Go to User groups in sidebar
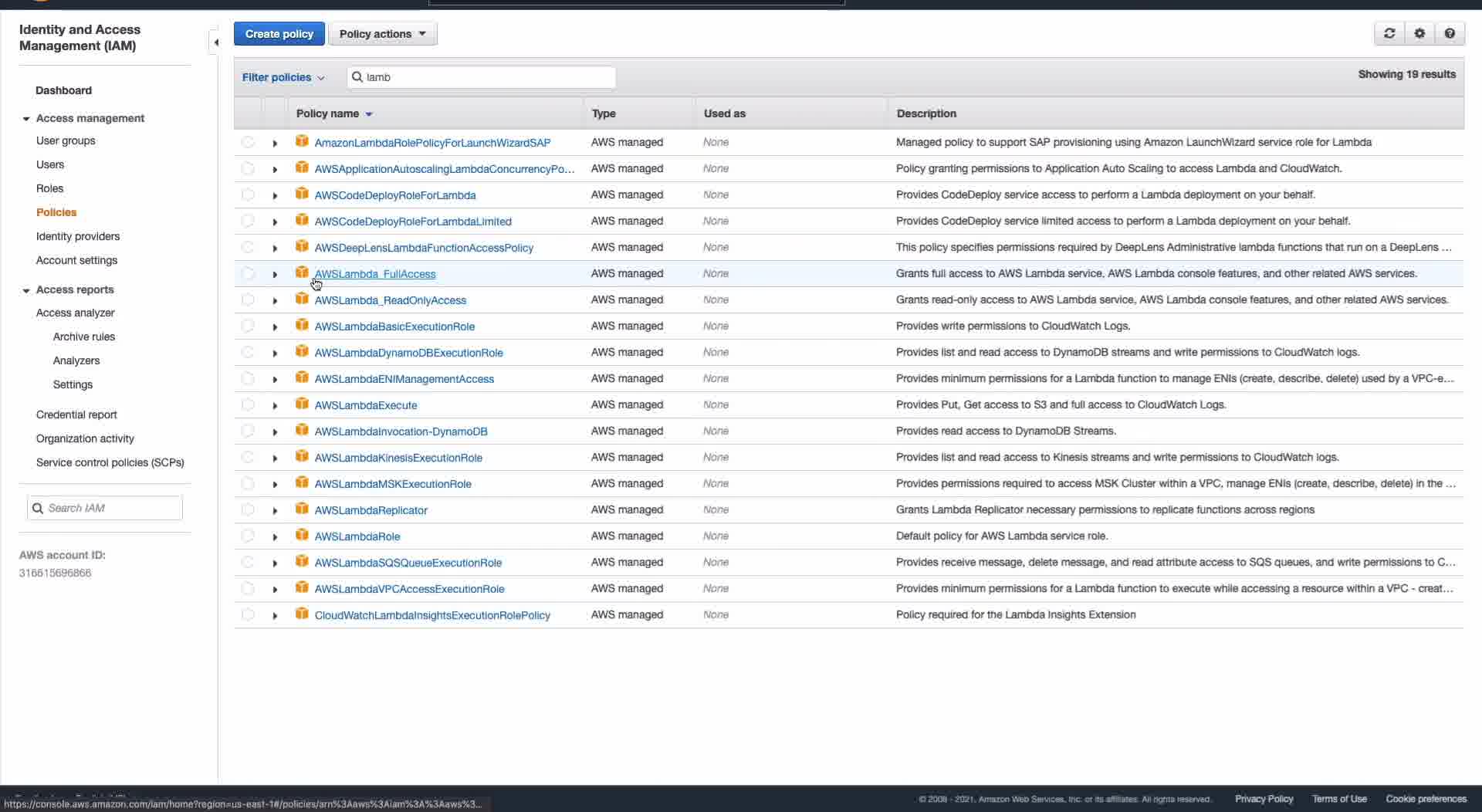This screenshot has width=1482, height=812. 66,140
